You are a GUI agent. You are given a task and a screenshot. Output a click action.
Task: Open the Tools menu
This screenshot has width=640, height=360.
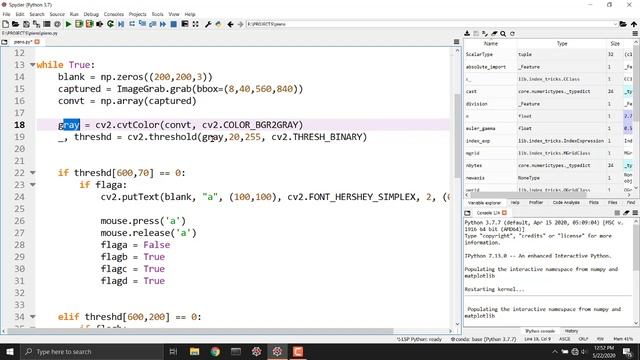[158, 14]
